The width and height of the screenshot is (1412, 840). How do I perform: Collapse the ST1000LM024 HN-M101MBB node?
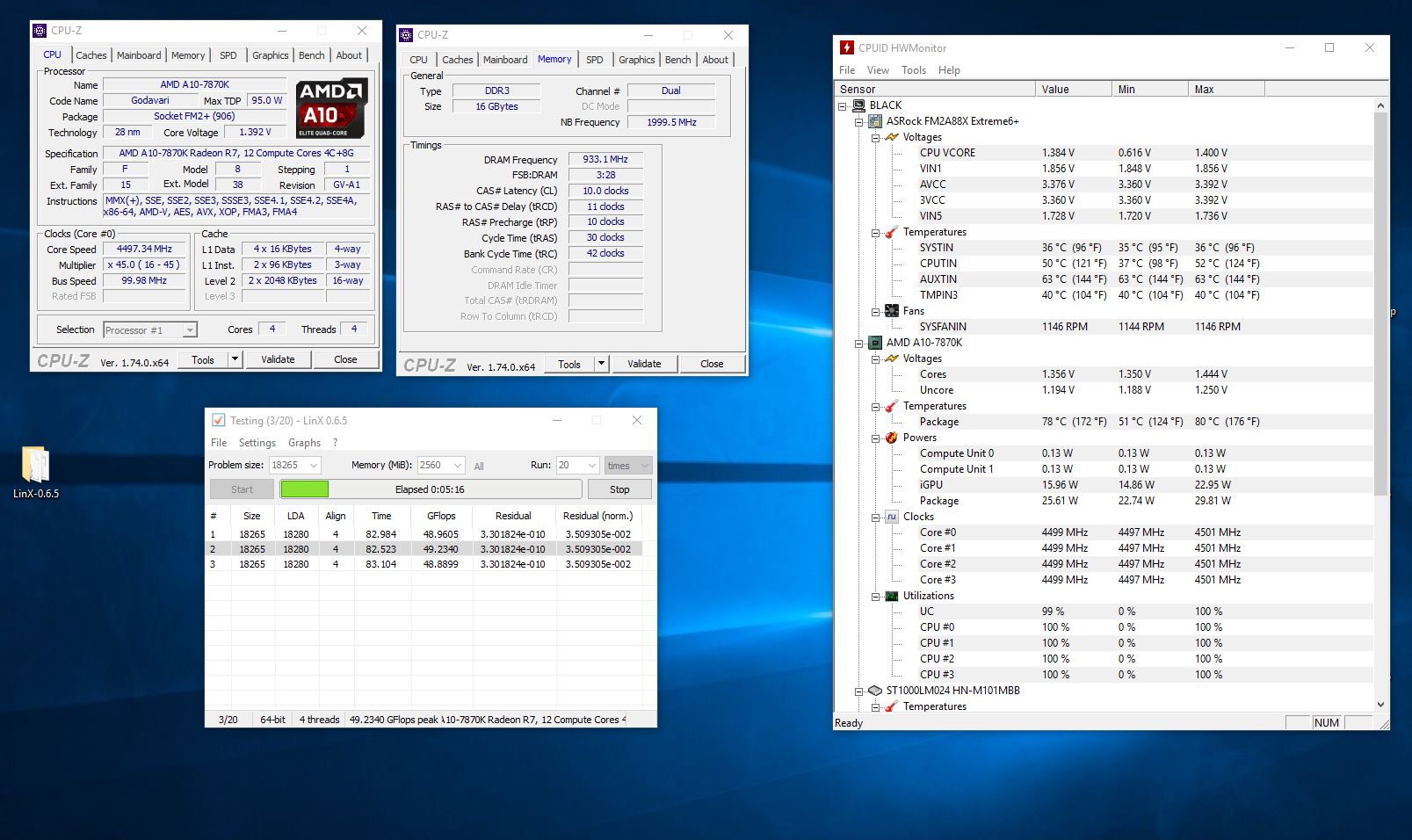pyautogui.click(x=858, y=691)
